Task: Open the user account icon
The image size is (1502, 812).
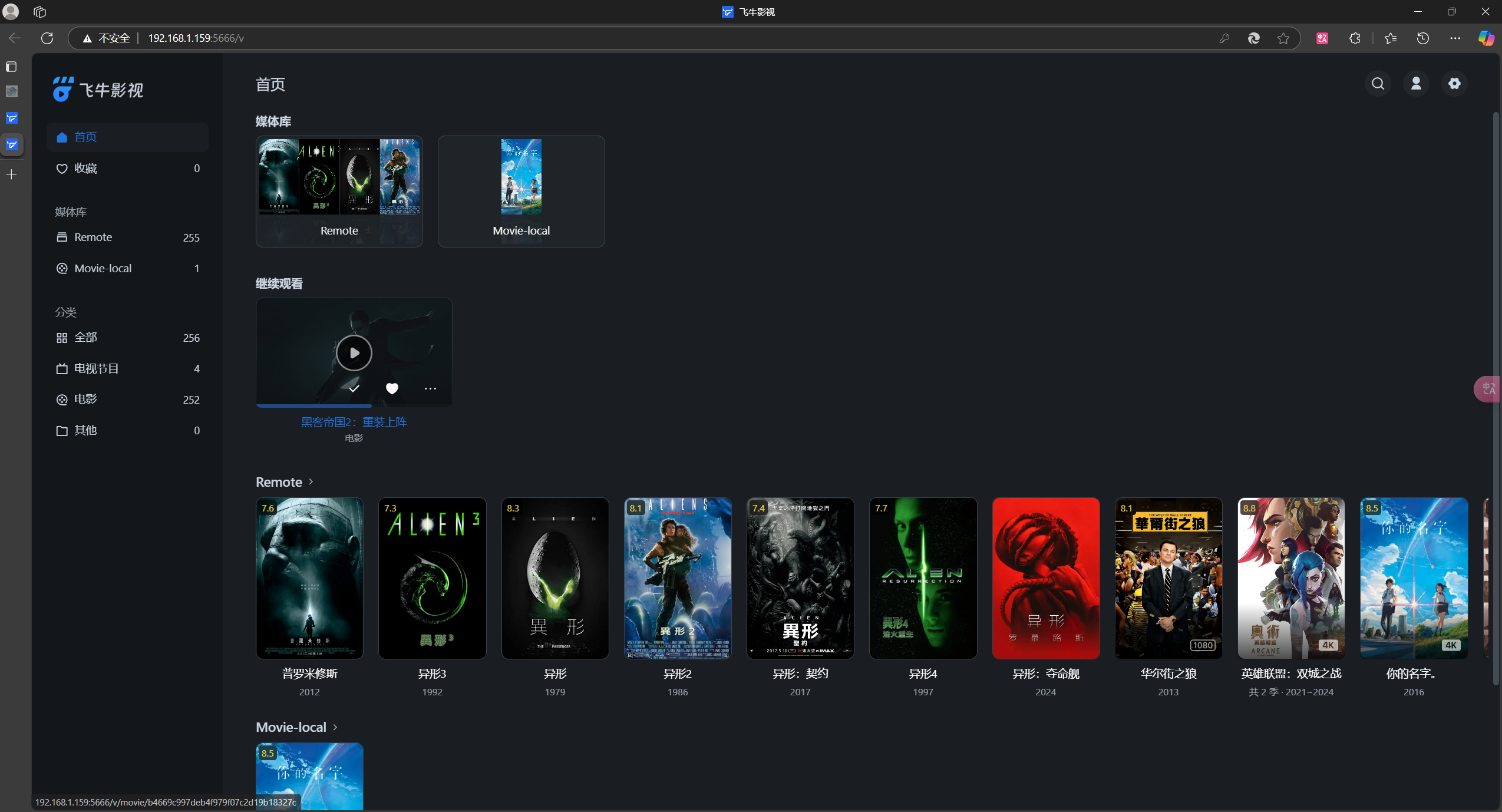Action: pyautogui.click(x=1416, y=84)
